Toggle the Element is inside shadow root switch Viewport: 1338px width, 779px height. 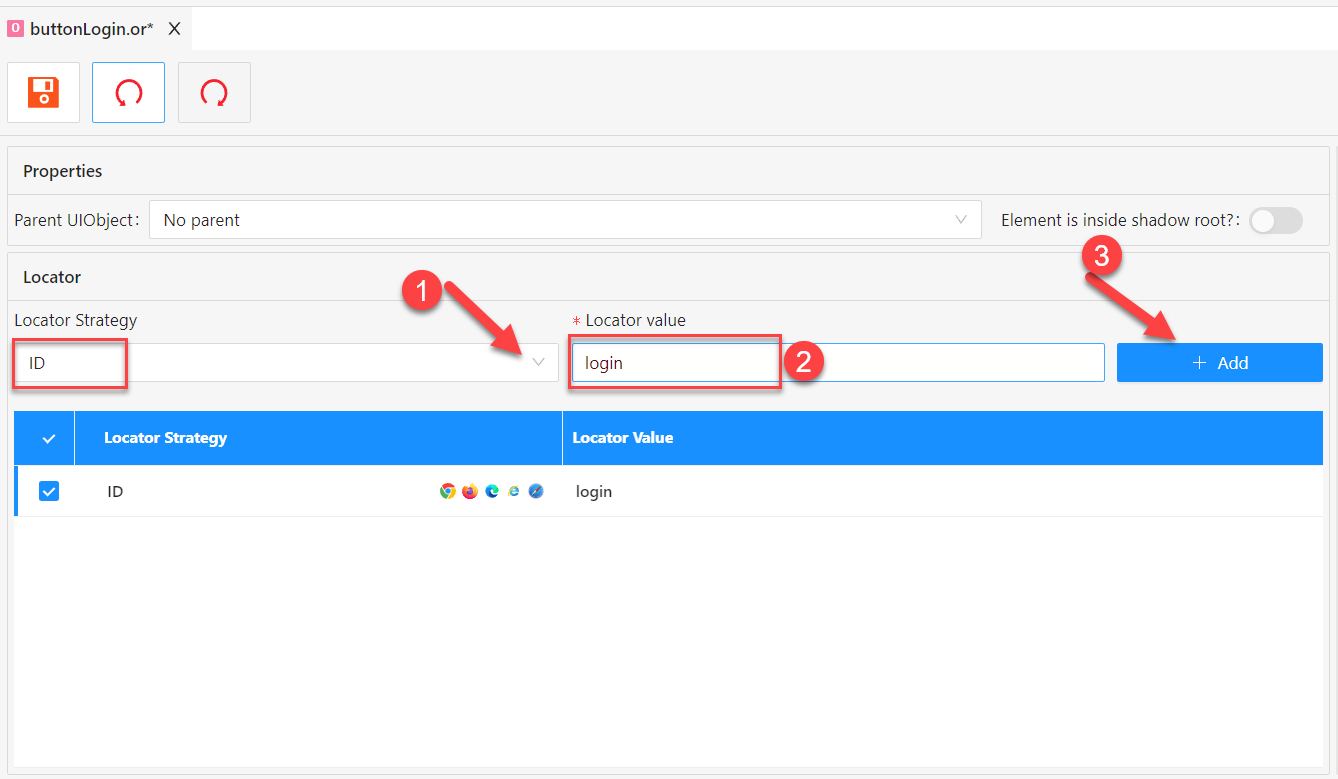pyautogui.click(x=1276, y=220)
